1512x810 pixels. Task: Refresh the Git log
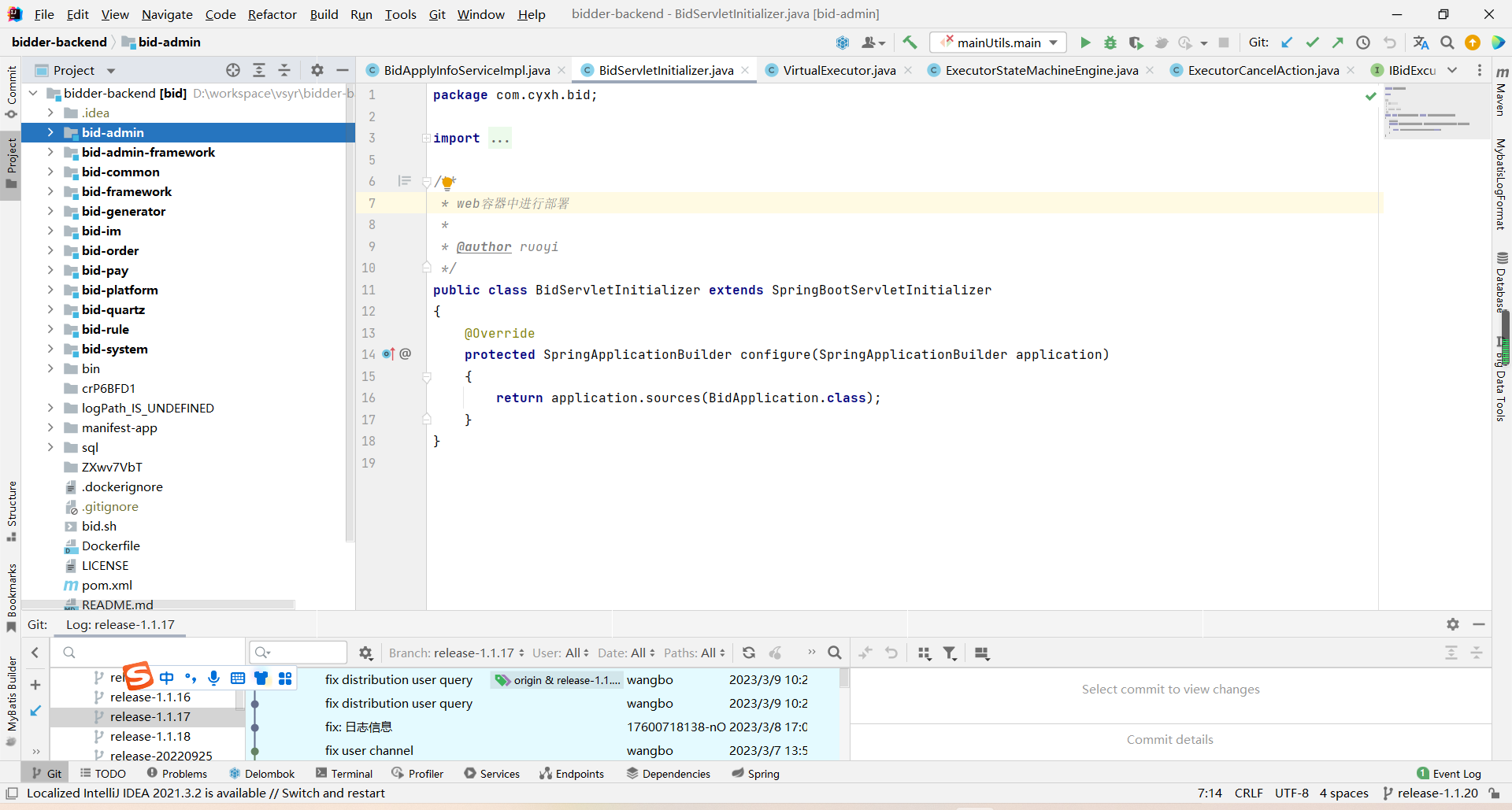coord(749,653)
